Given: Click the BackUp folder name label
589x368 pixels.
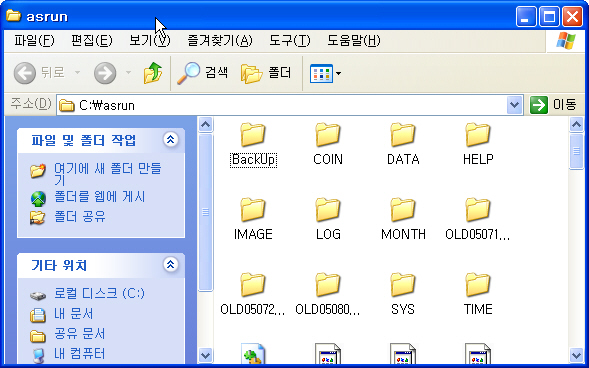Looking at the screenshot, I should click(x=253, y=160).
